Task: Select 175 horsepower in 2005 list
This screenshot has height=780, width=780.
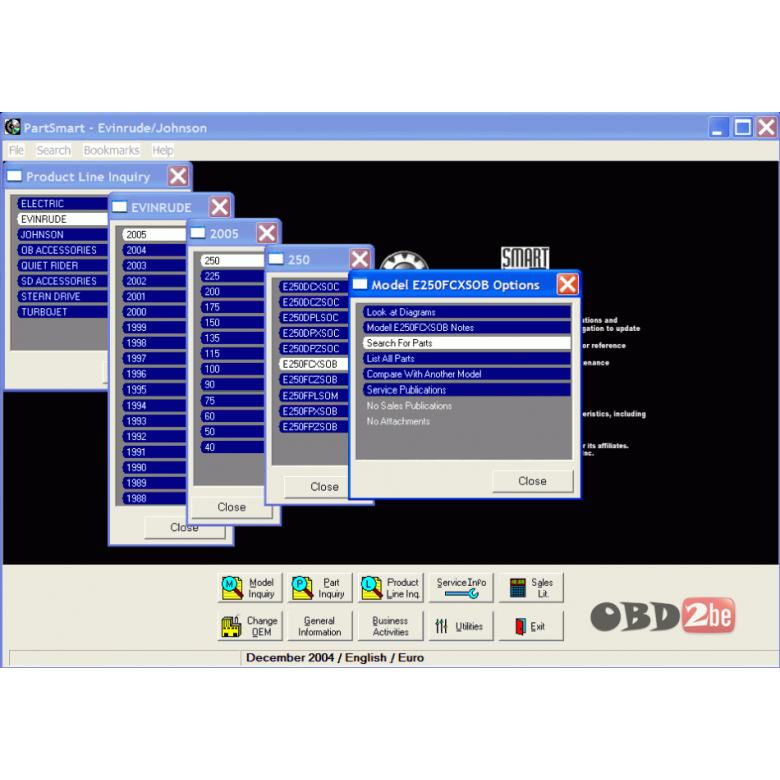Action: [x=232, y=307]
